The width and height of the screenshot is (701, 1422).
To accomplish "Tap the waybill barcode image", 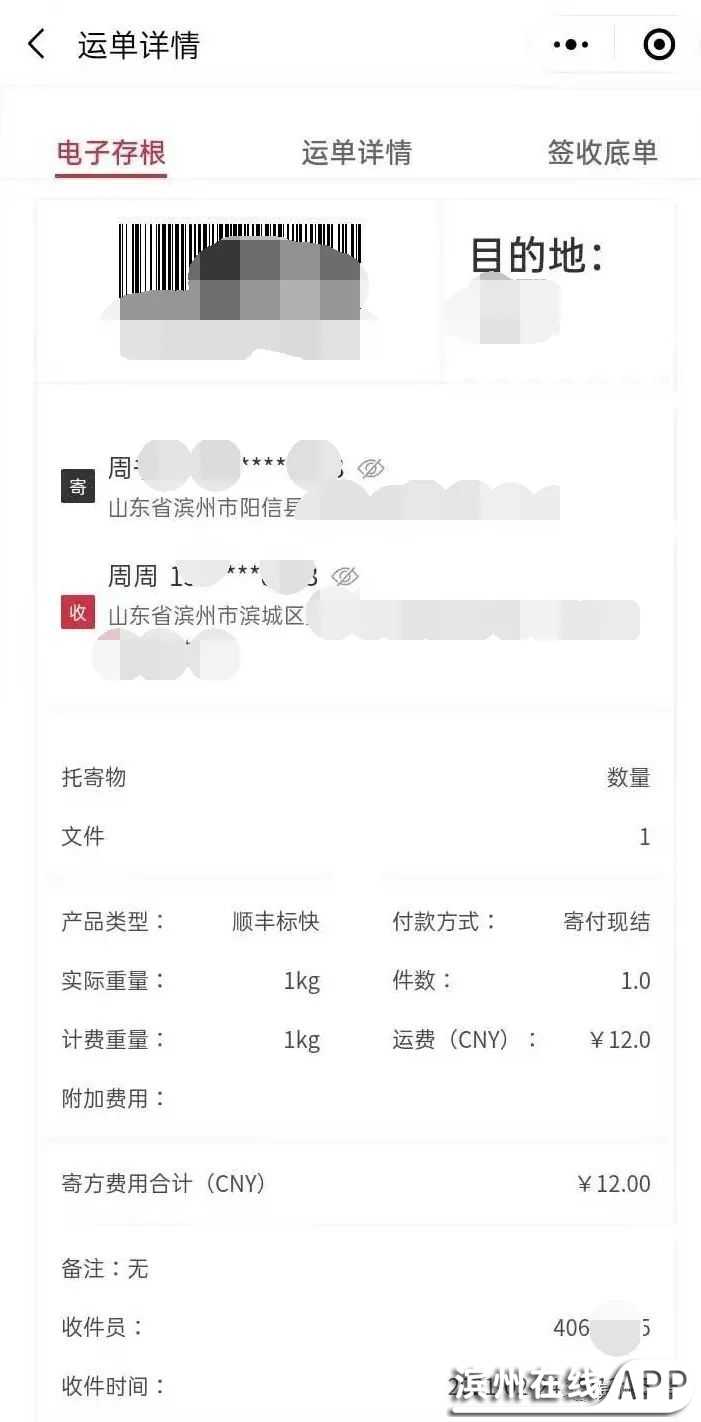I will coord(240,260).
